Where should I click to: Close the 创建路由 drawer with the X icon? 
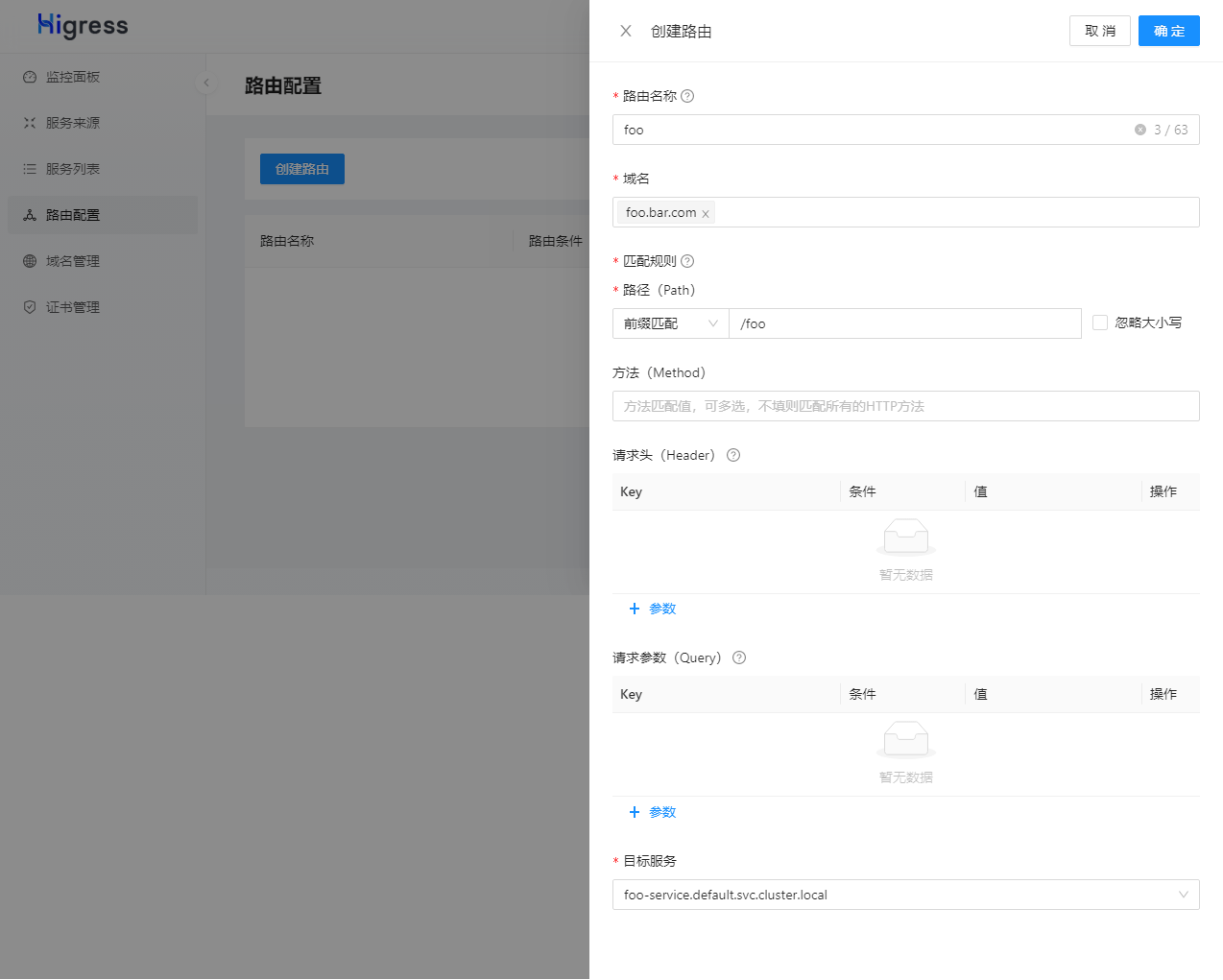[626, 31]
